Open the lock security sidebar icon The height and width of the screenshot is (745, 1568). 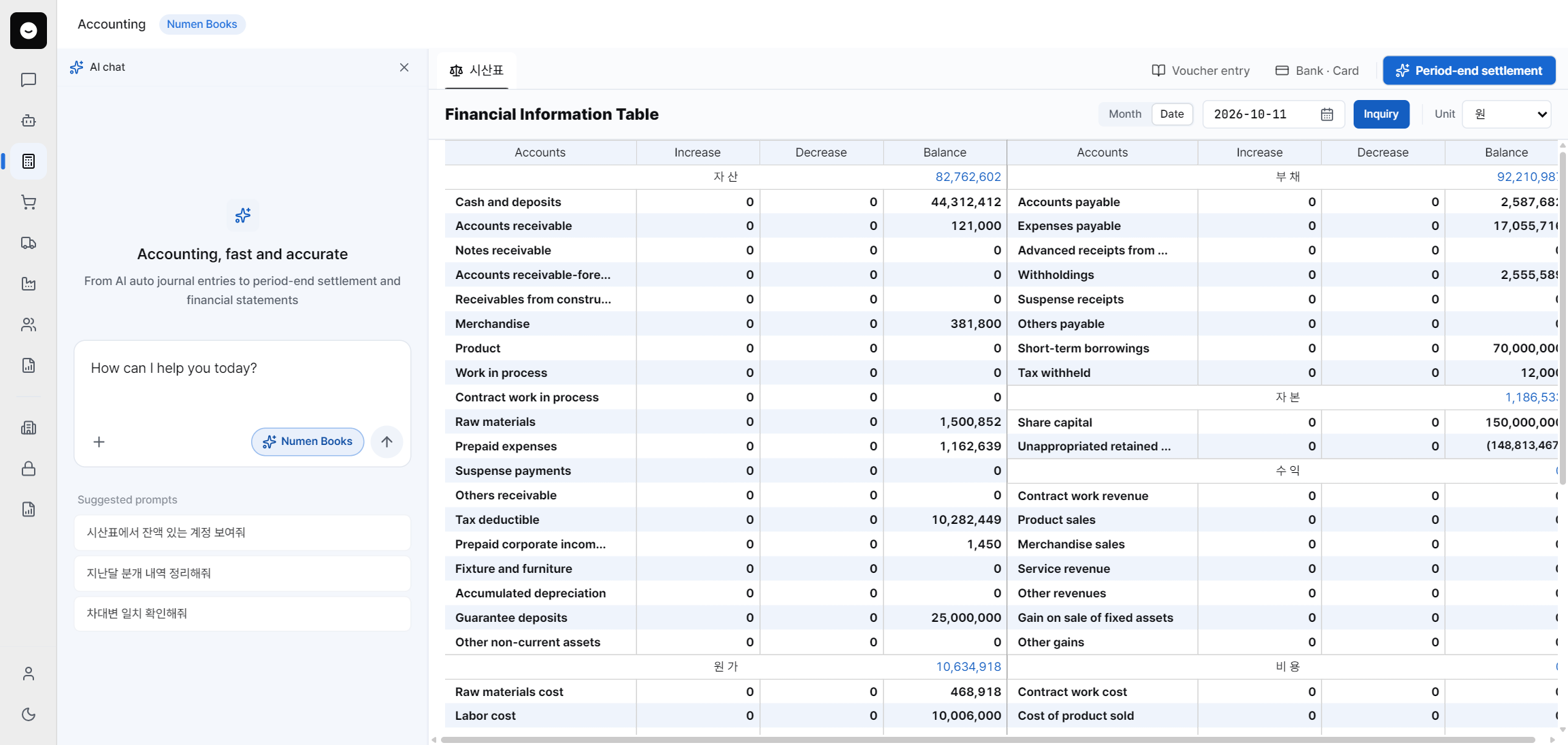[x=28, y=469]
